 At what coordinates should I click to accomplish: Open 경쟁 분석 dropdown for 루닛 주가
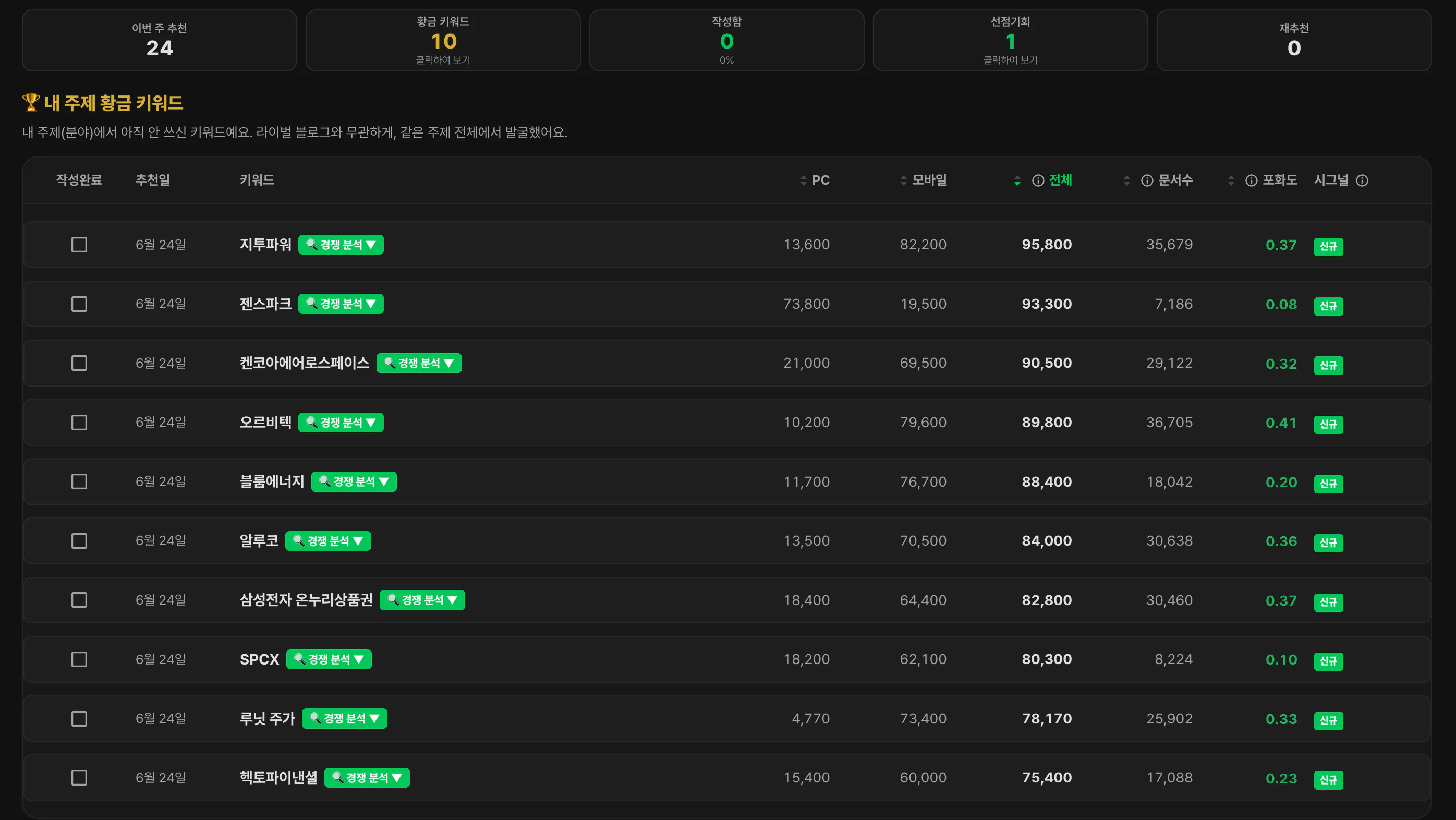click(x=344, y=718)
